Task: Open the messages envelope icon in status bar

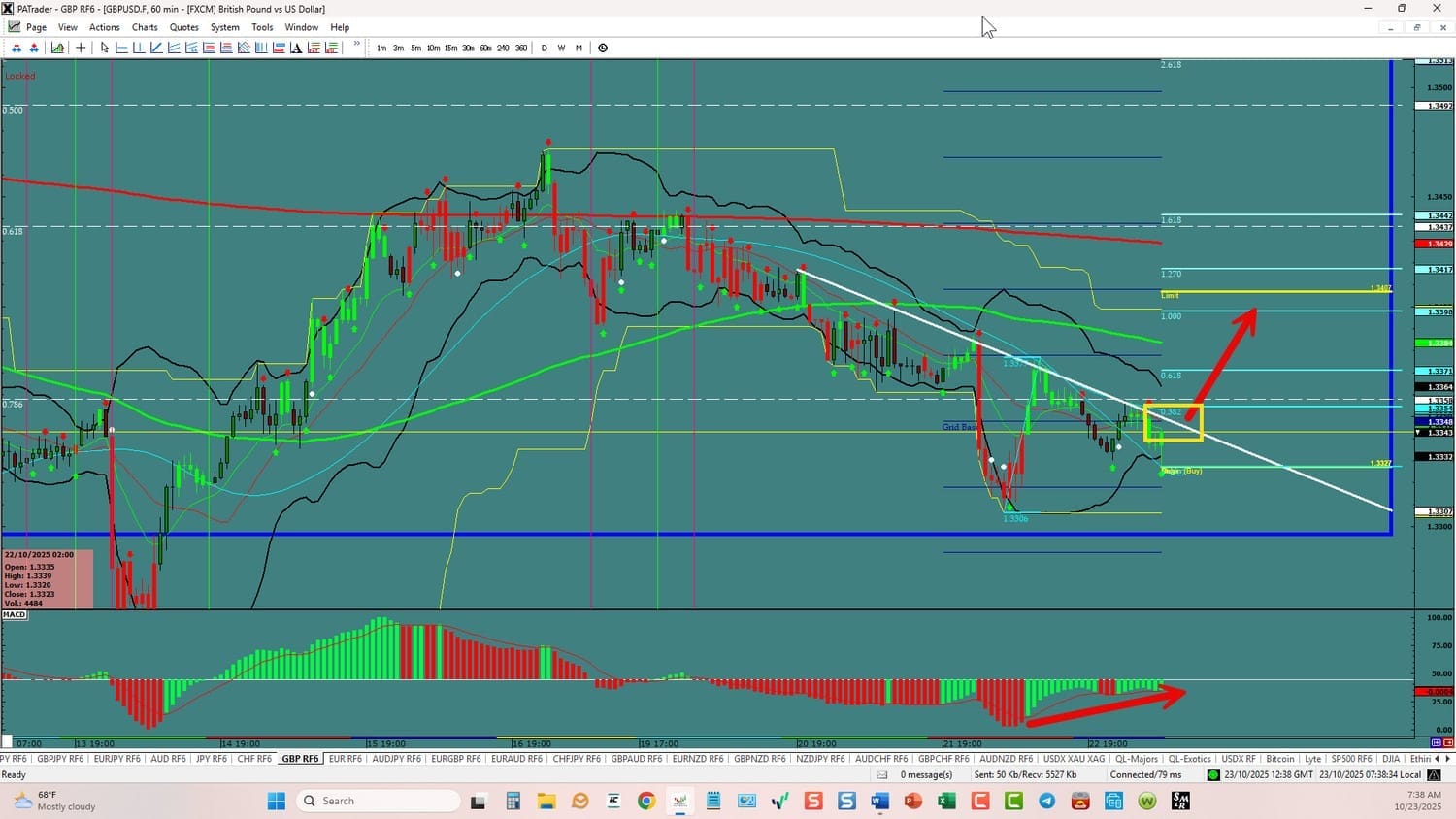Action: coord(882,774)
